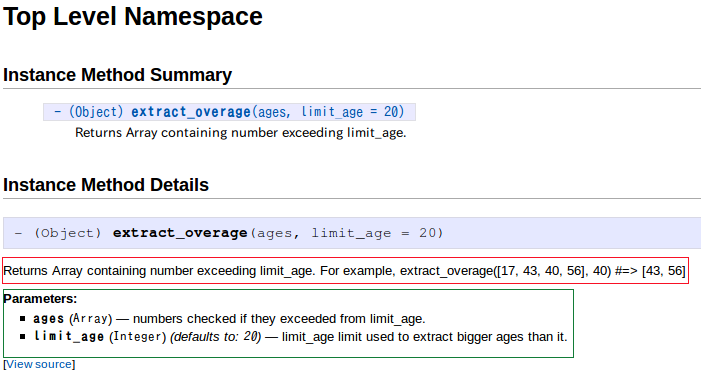This screenshot has height=383, width=701.
Task: Open the extract_overage summary link
Action: 190,112
